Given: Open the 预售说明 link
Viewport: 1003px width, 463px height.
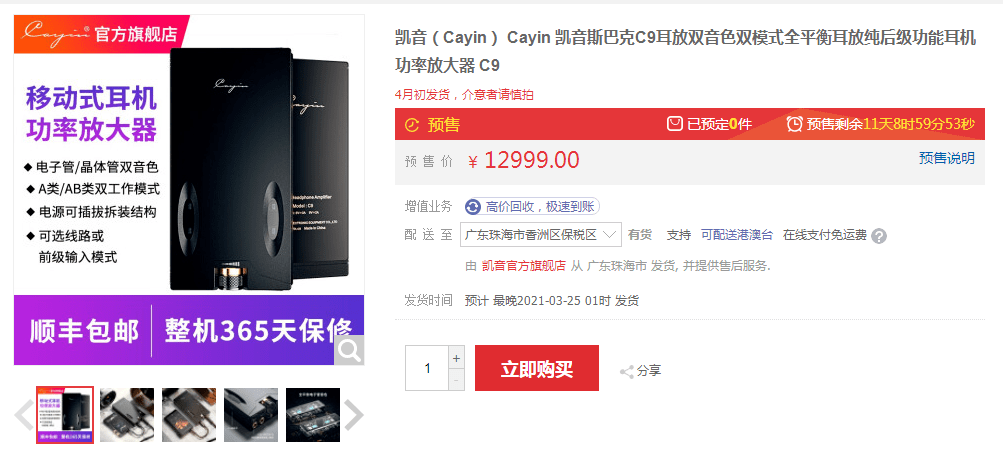Looking at the screenshot, I should click(947, 158).
